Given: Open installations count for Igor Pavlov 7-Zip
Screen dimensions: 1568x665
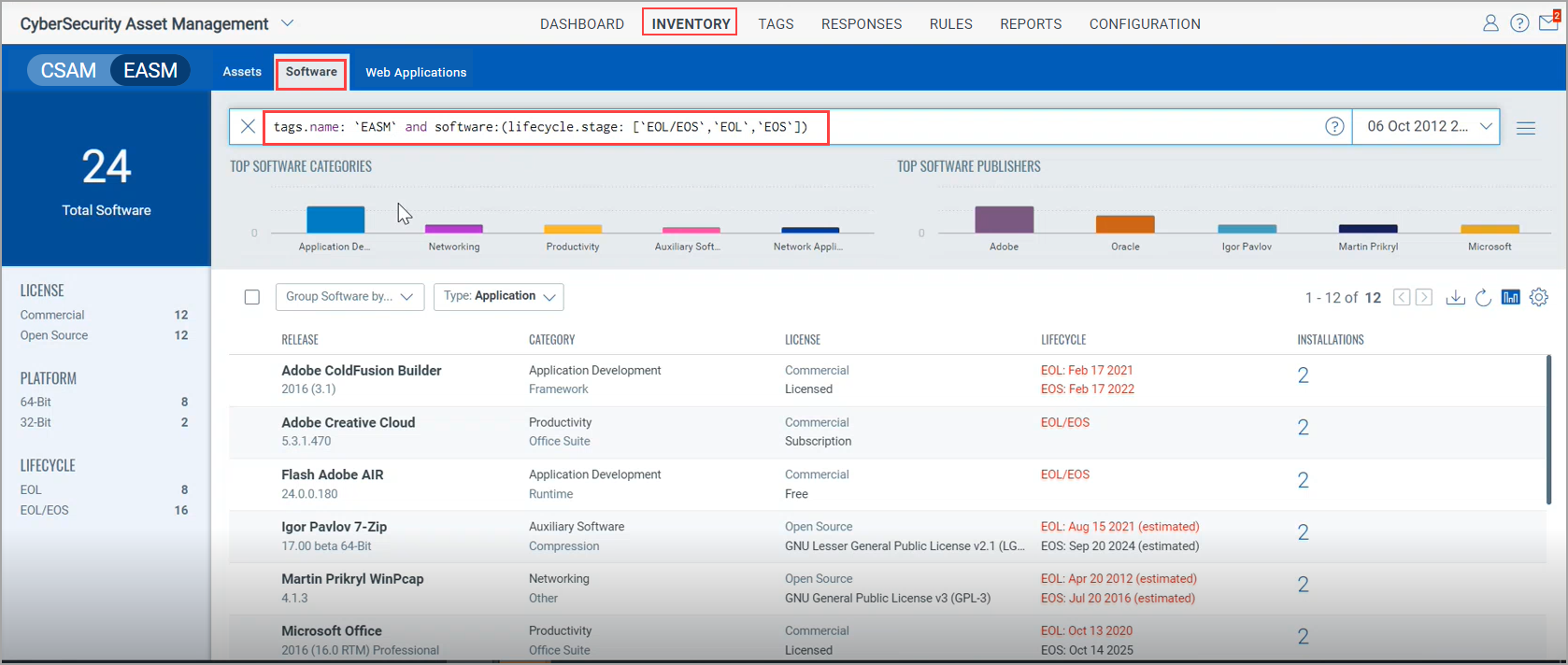Looking at the screenshot, I should pos(1303,532).
